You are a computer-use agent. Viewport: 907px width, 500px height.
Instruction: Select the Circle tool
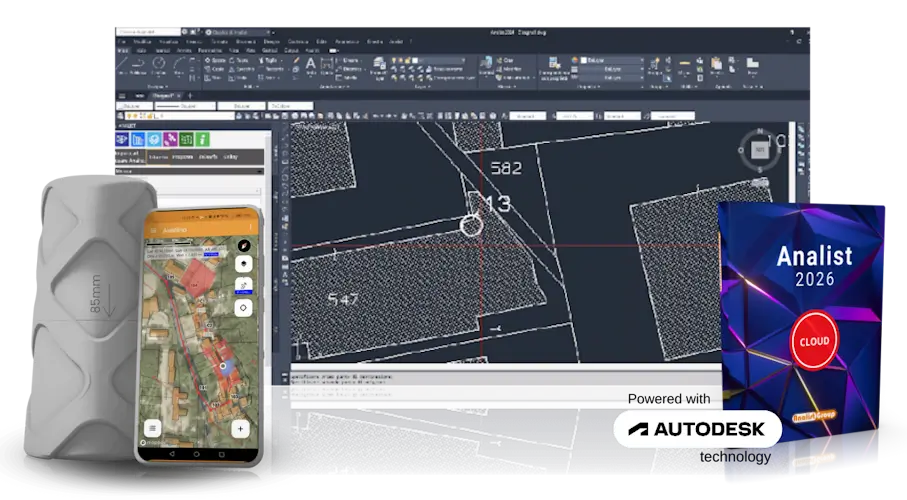pyautogui.click(x=158, y=67)
